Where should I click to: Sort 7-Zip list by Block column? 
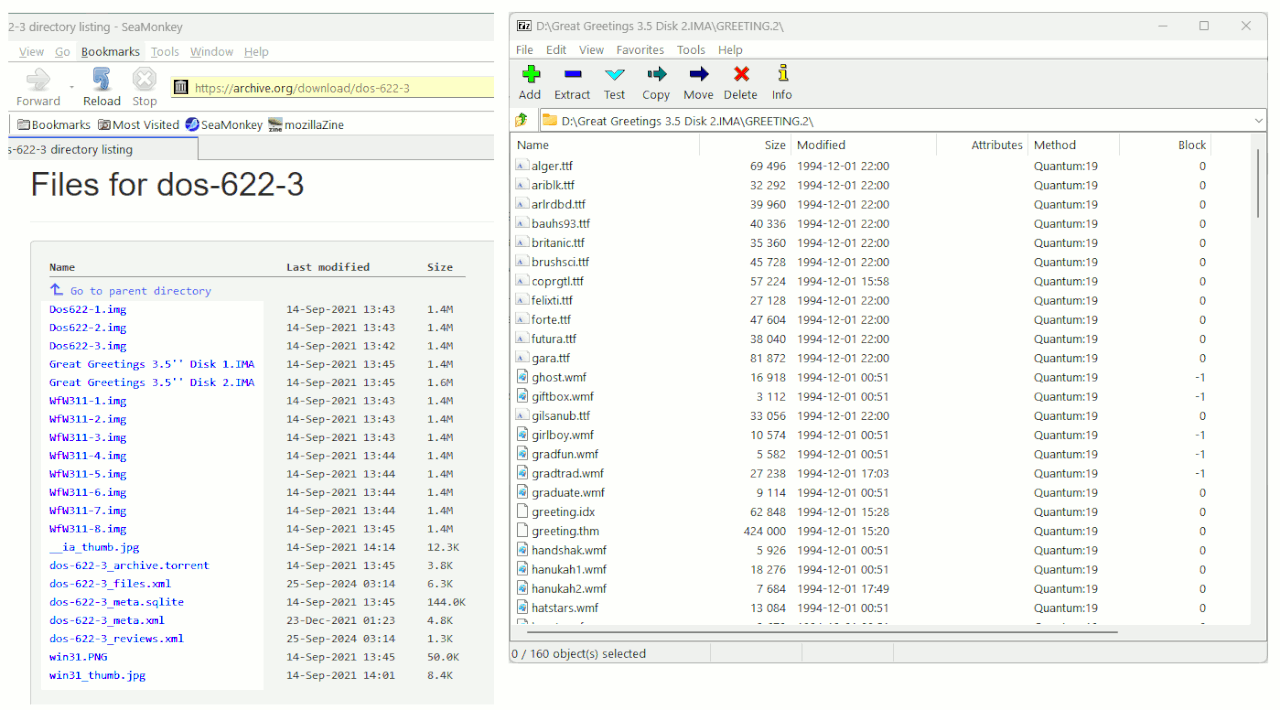[1165, 145]
